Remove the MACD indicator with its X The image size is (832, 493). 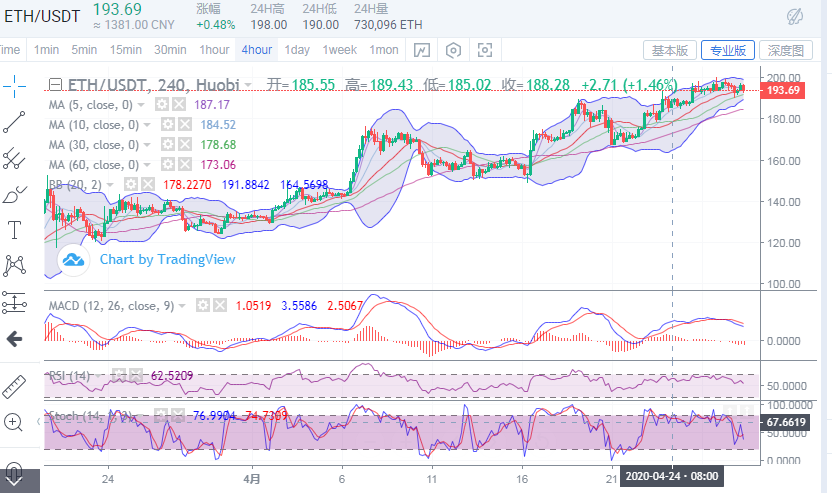pos(220,305)
